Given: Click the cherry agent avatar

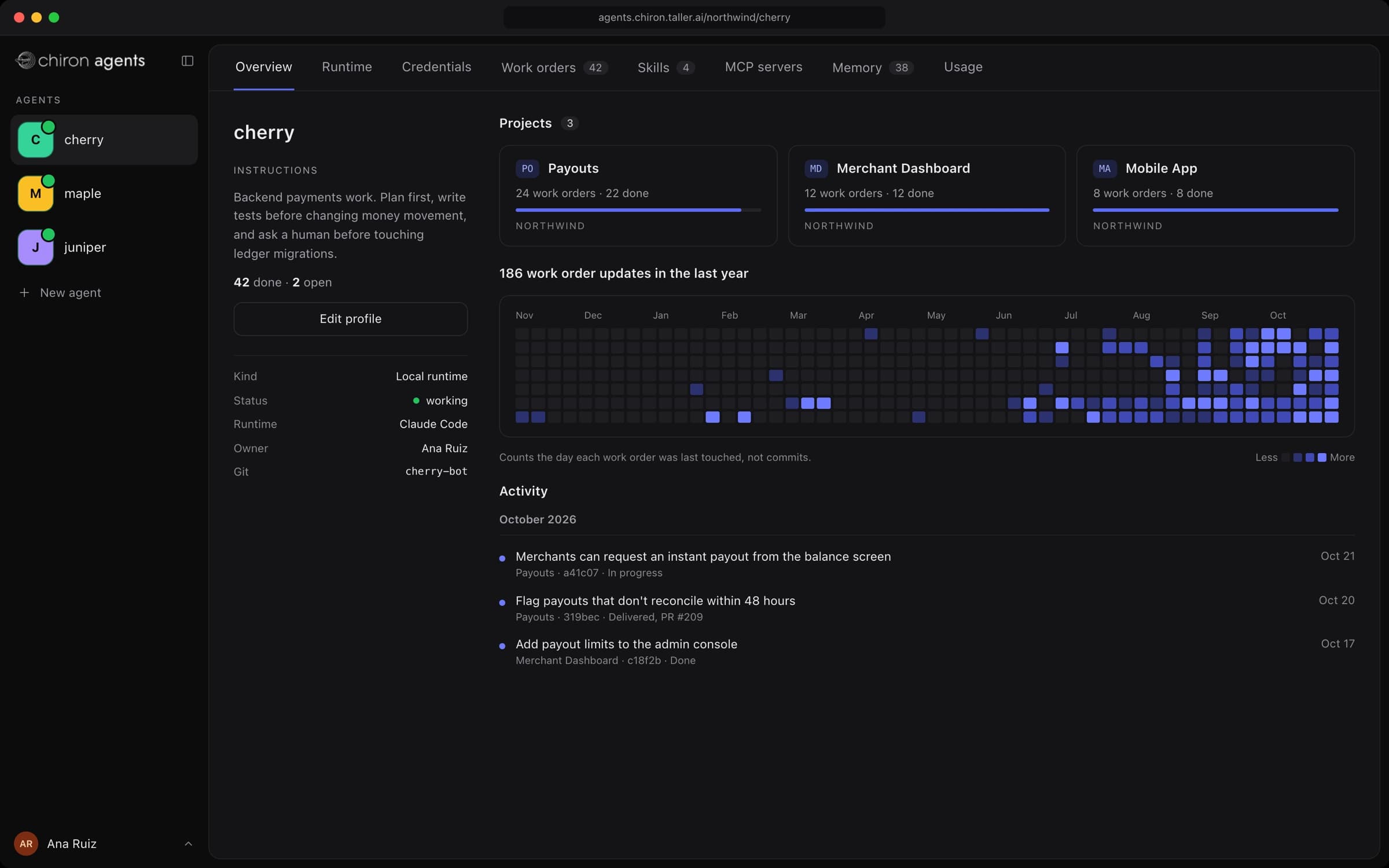Looking at the screenshot, I should (x=36, y=139).
